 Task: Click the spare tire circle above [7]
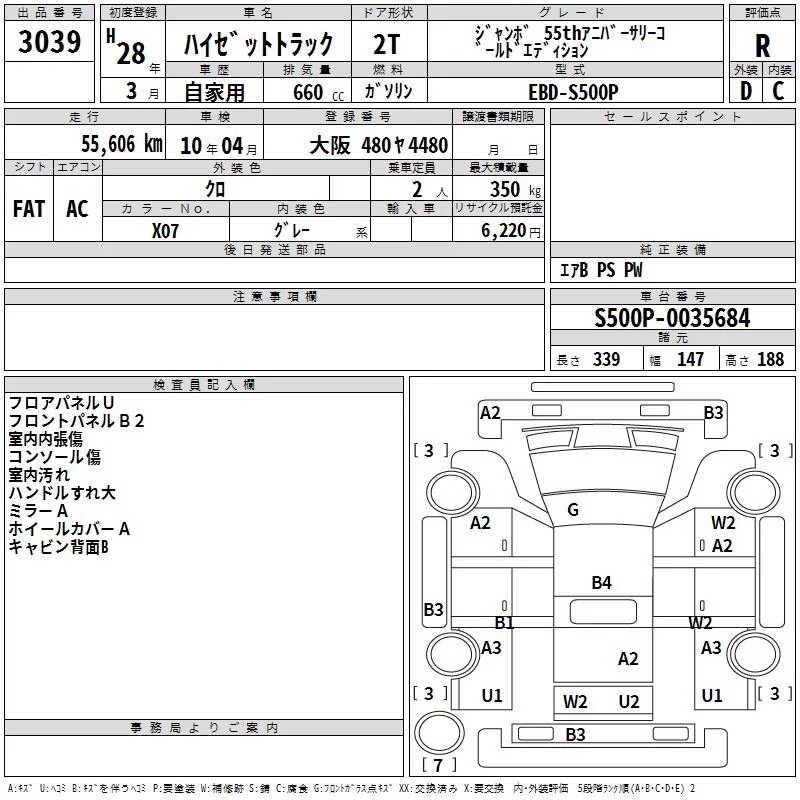pyautogui.click(x=439, y=733)
